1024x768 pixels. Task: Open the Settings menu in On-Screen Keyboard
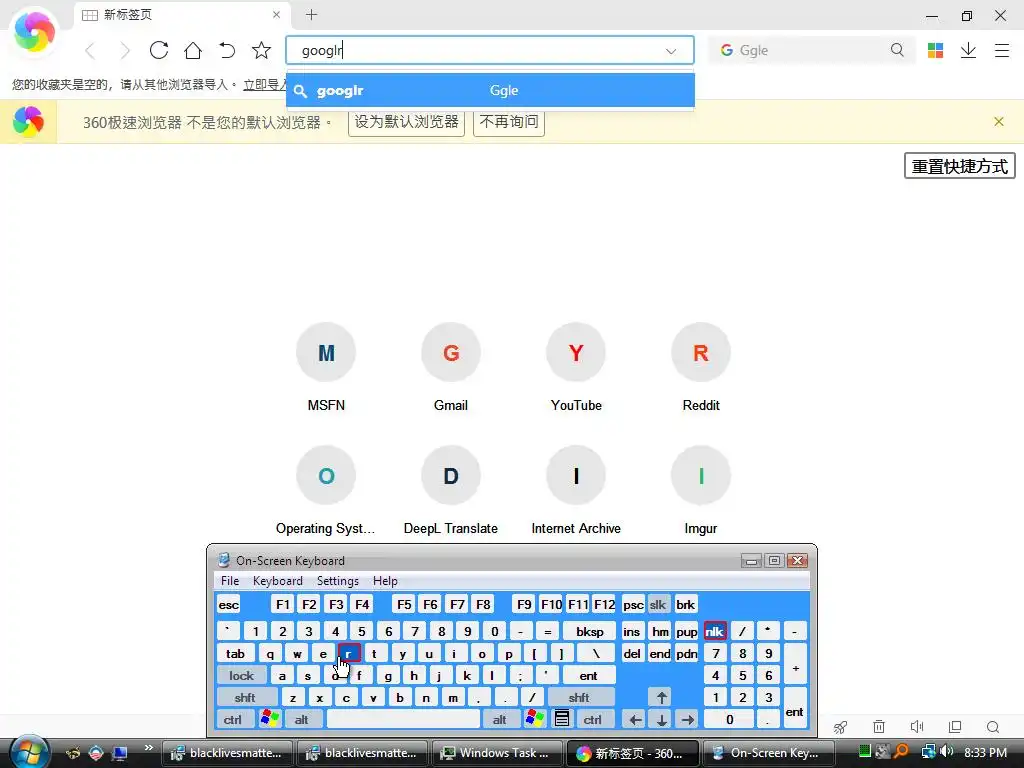[x=338, y=581]
